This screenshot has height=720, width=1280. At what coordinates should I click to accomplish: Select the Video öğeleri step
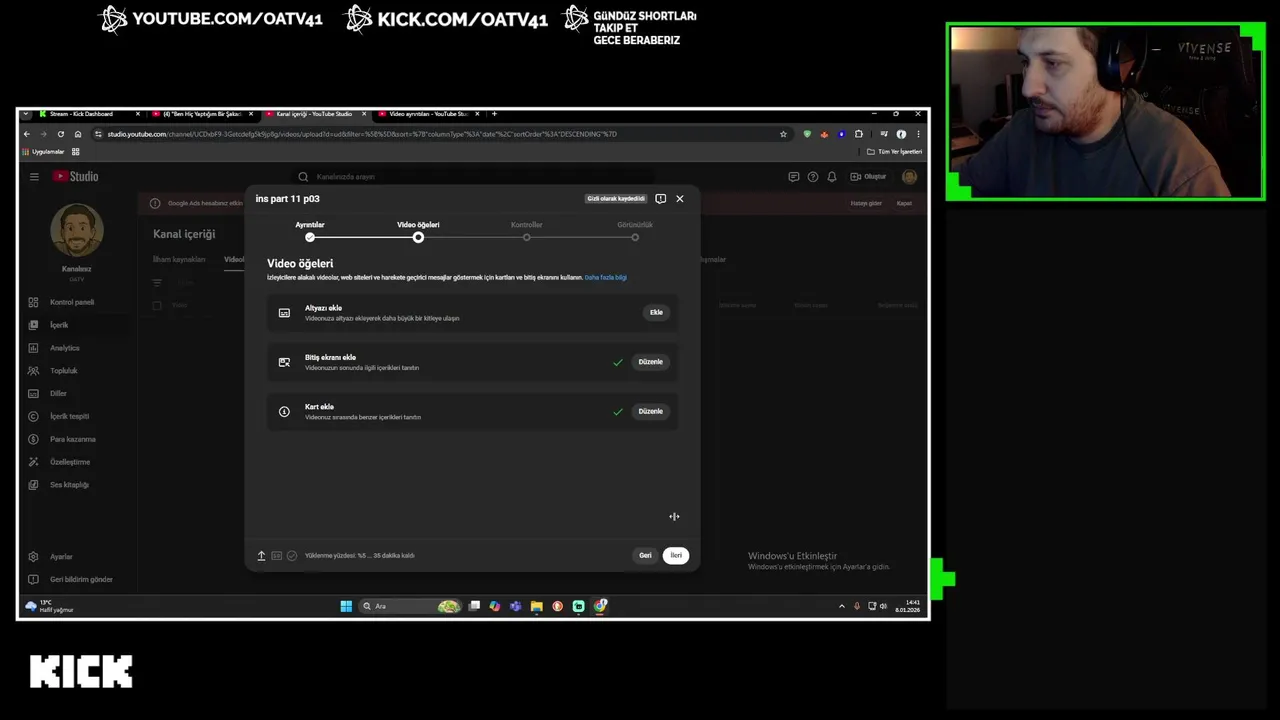(418, 231)
